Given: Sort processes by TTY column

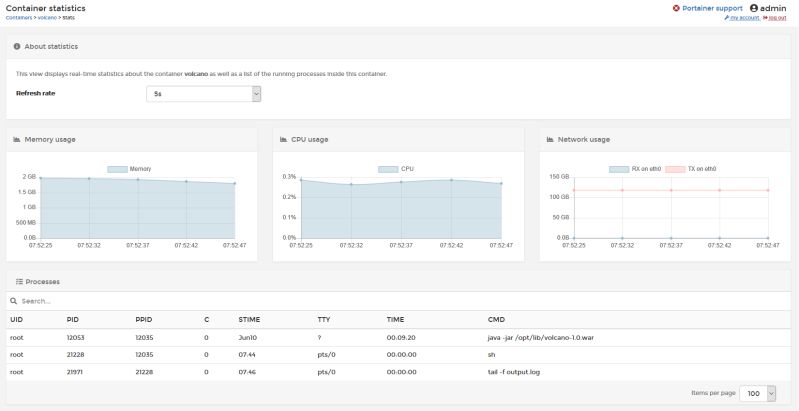Looking at the screenshot, I should pyautogui.click(x=324, y=320).
